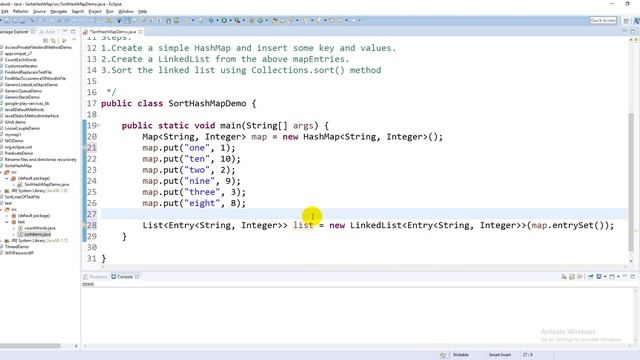Select the GenericQueueDemo project
This screenshot has width=640, height=360.
tap(23, 91)
